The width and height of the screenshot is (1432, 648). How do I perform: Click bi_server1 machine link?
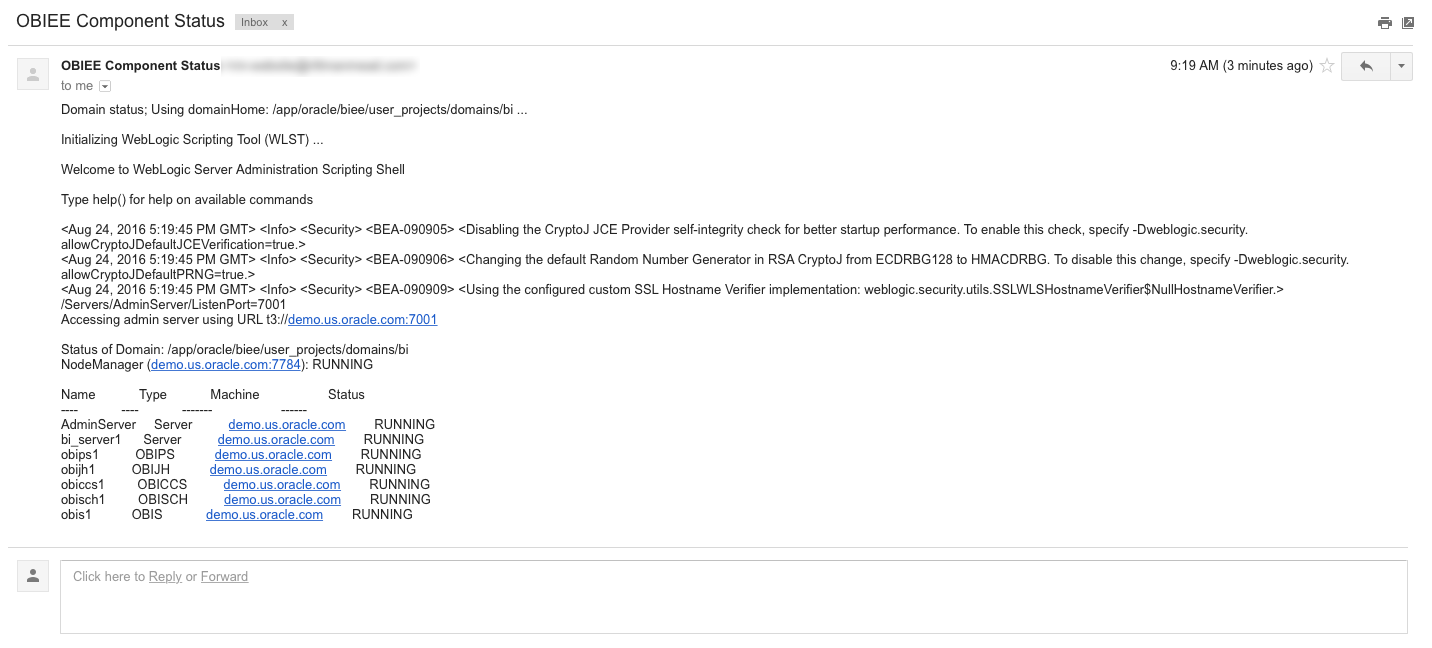coord(276,440)
